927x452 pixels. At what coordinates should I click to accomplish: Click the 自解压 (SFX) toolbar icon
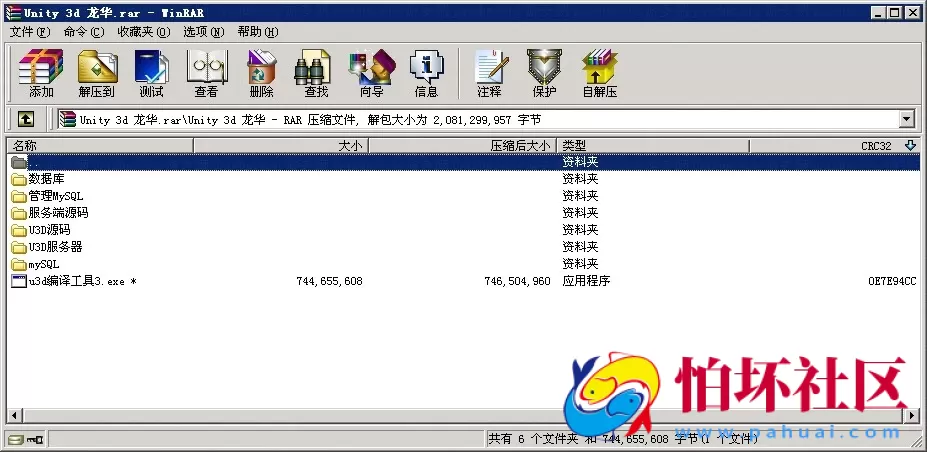pyautogui.click(x=599, y=73)
